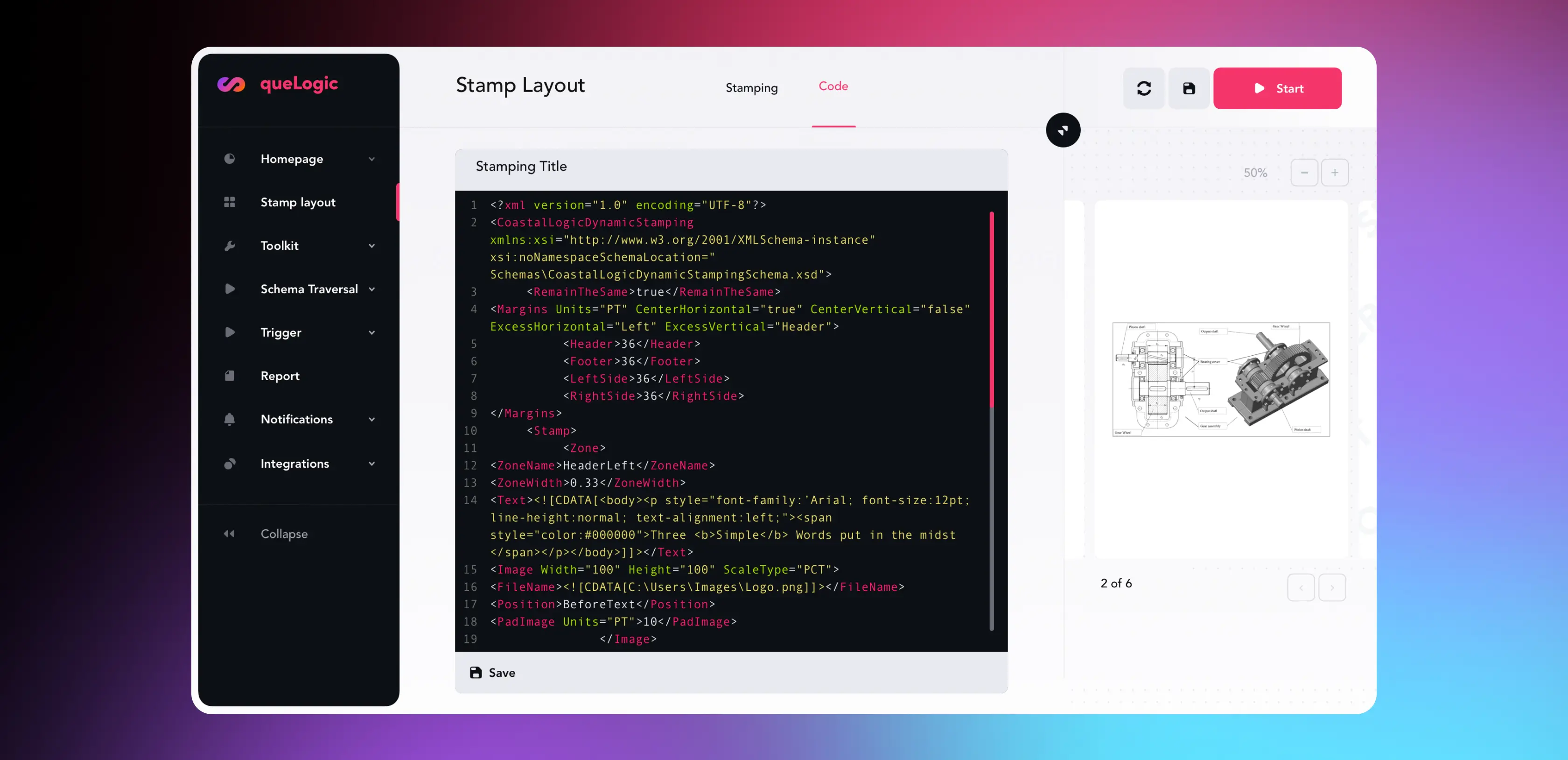Click the queLogic logo icon
The image size is (1568, 760).
coord(231,84)
